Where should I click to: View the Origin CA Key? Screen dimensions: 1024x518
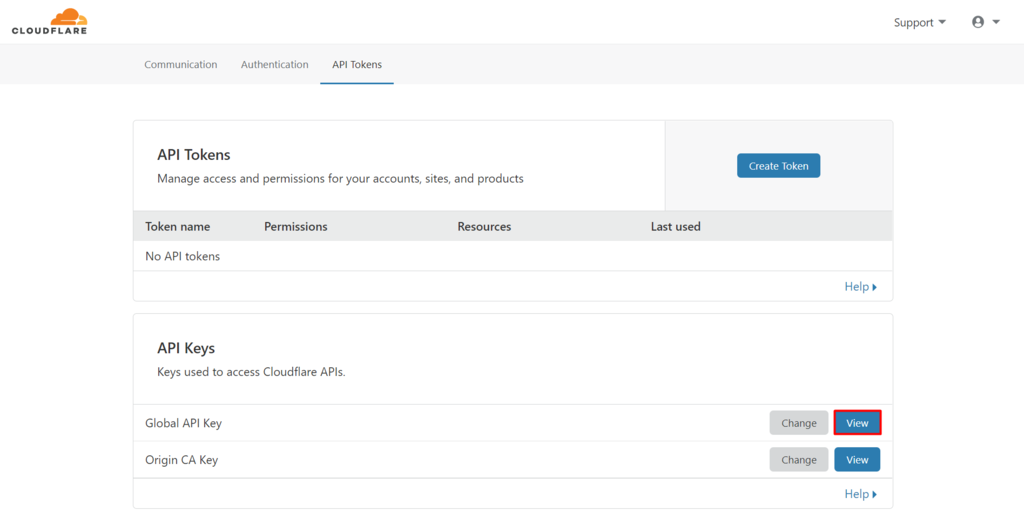click(x=857, y=459)
